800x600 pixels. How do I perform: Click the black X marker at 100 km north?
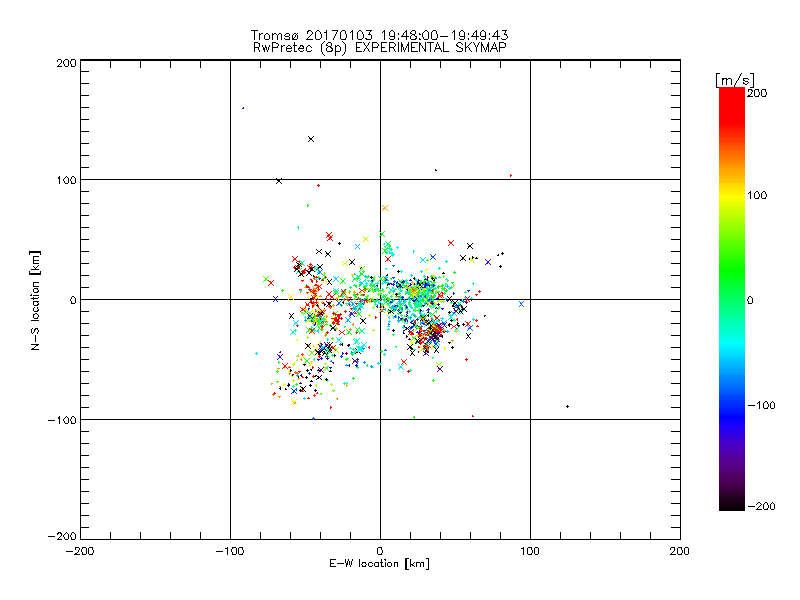(x=279, y=181)
